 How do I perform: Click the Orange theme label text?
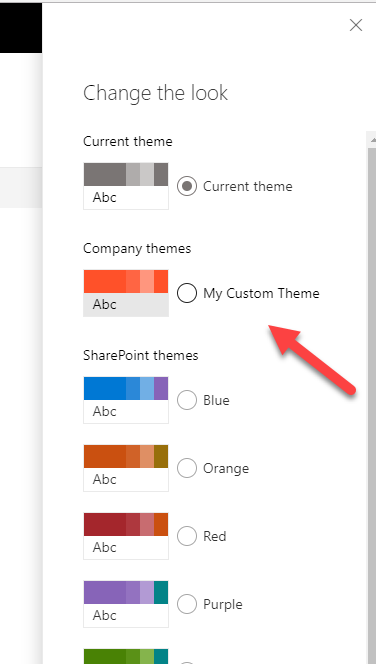pyautogui.click(x=226, y=468)
